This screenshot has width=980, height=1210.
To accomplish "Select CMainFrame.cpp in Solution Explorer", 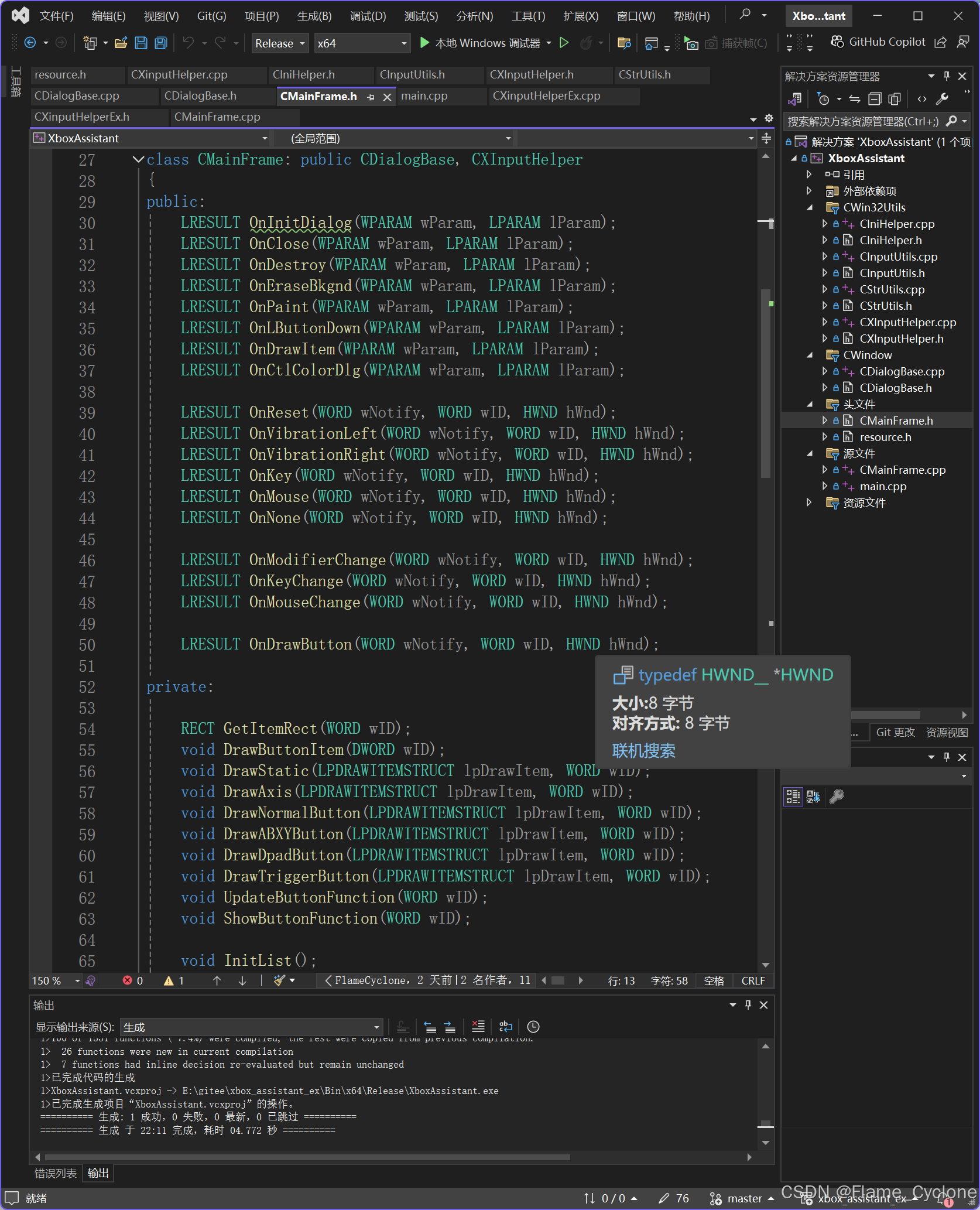I will pyautogui.click(x=902, y=470).
